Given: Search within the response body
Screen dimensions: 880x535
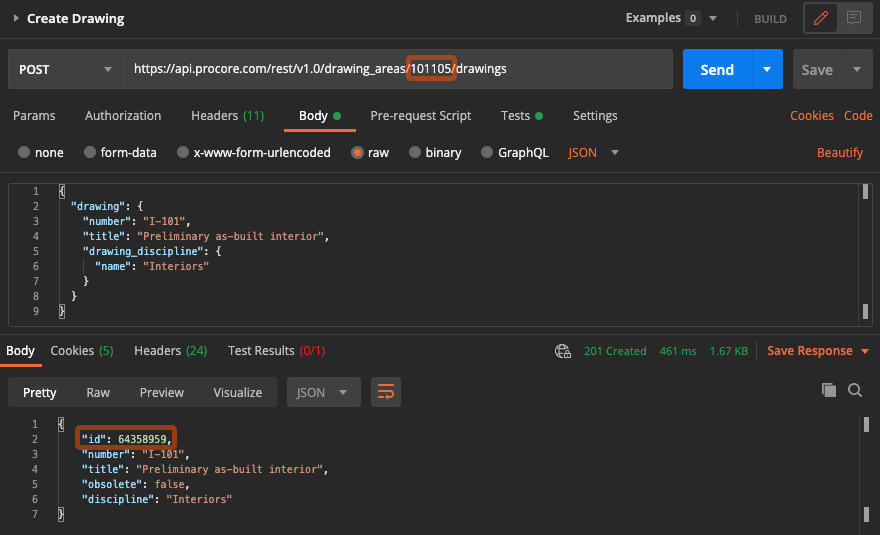Looking at the screenshot, I should pos(855,390).
